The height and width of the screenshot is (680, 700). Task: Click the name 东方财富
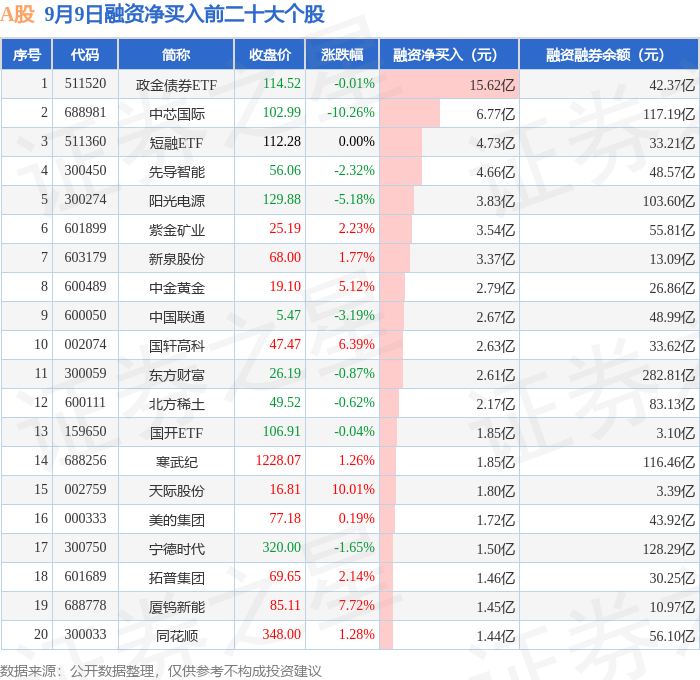click(177, 375)
